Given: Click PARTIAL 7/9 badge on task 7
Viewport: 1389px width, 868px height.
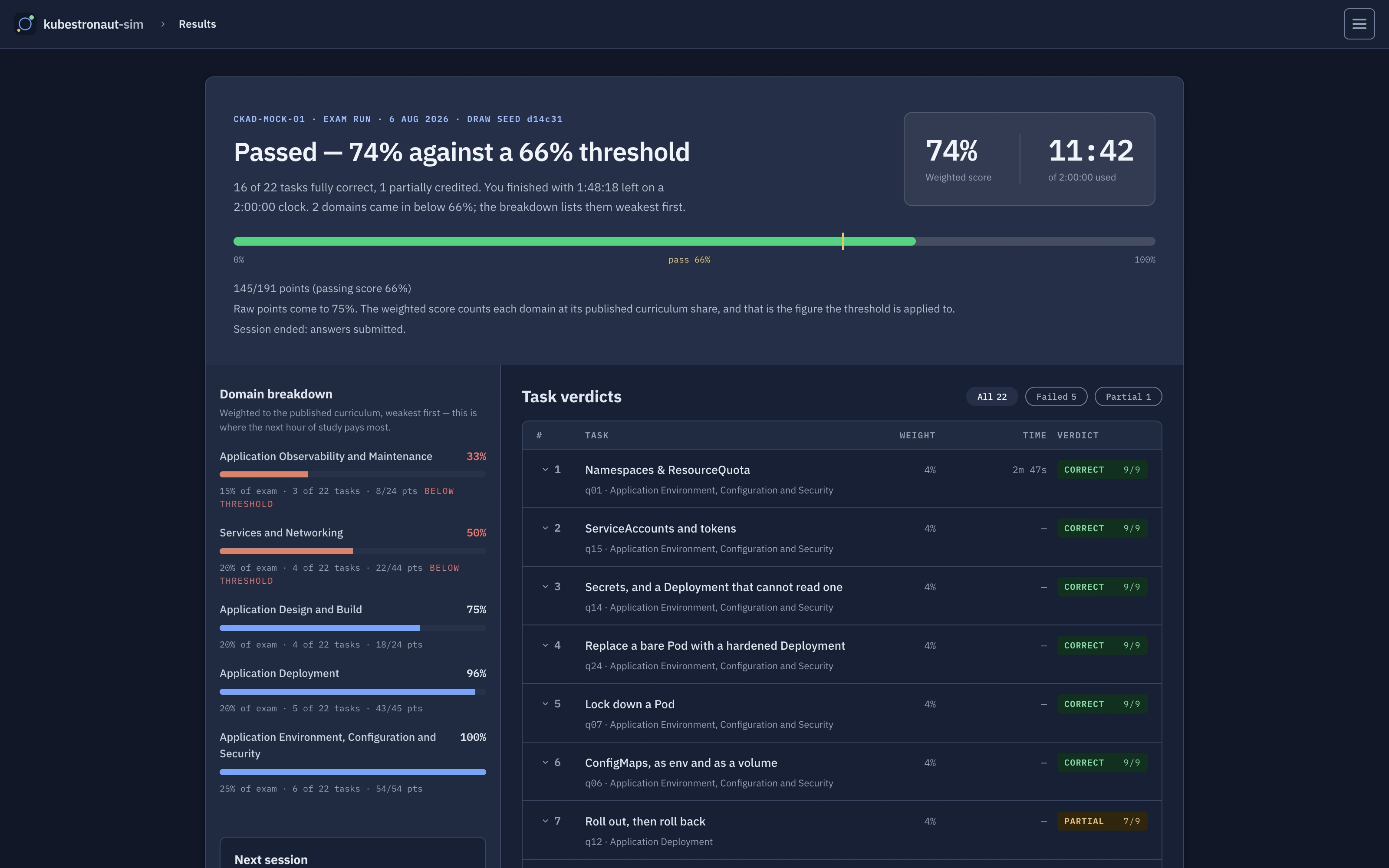Looking at the screenshot, I should tap(1102, 821).
